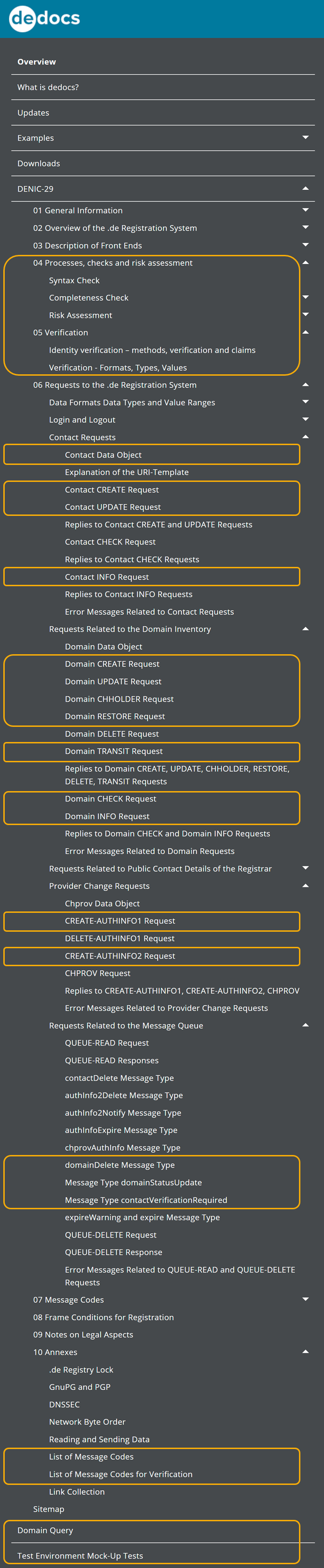Viewport: 324px width, 1568px height.
Task: Open Domain TRANSIT Request page
Action: 114,751
